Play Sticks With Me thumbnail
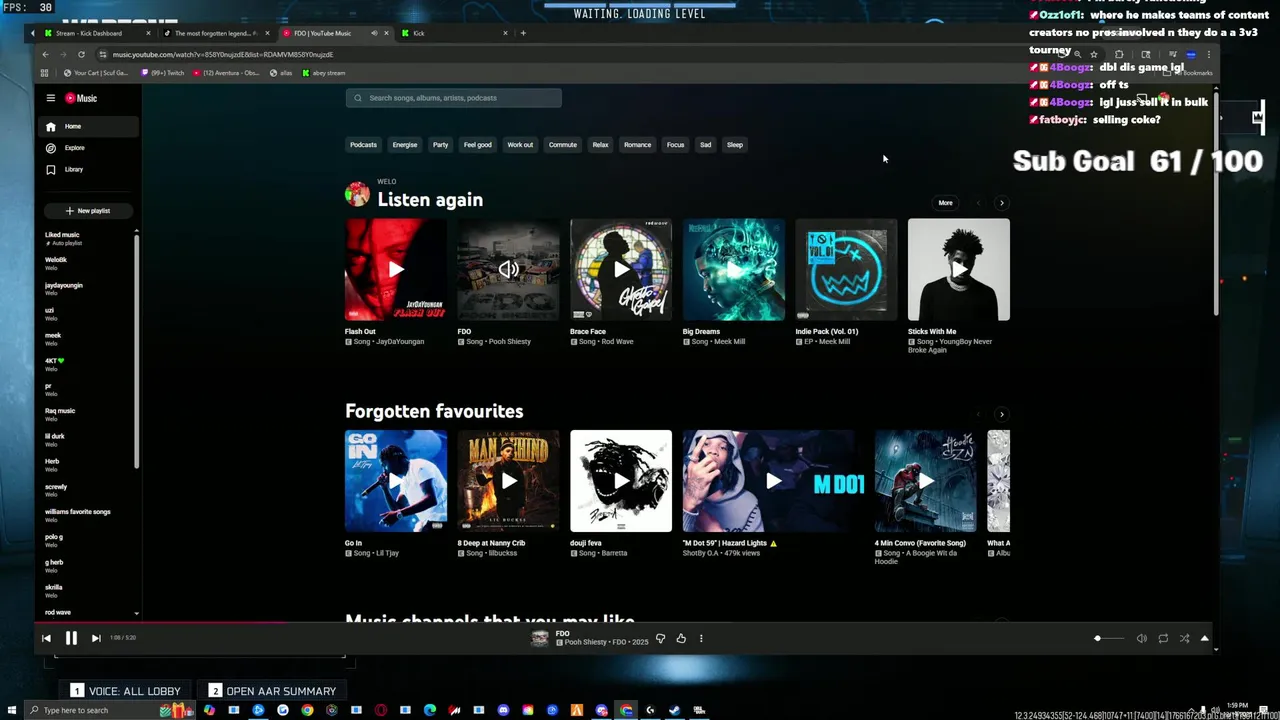 [x=959, y=270]
